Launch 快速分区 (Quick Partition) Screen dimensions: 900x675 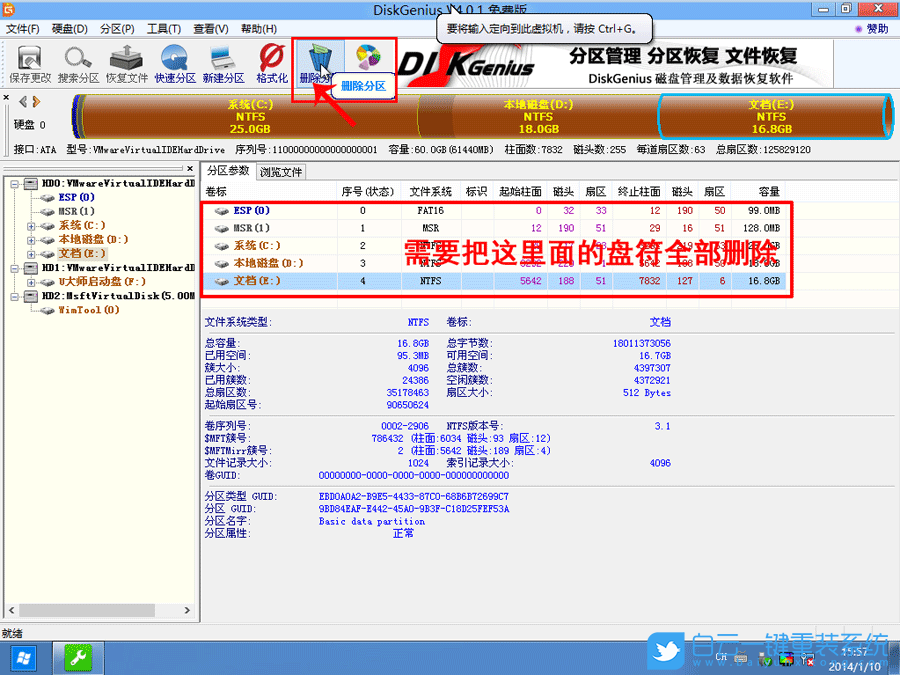click(173, 62)
